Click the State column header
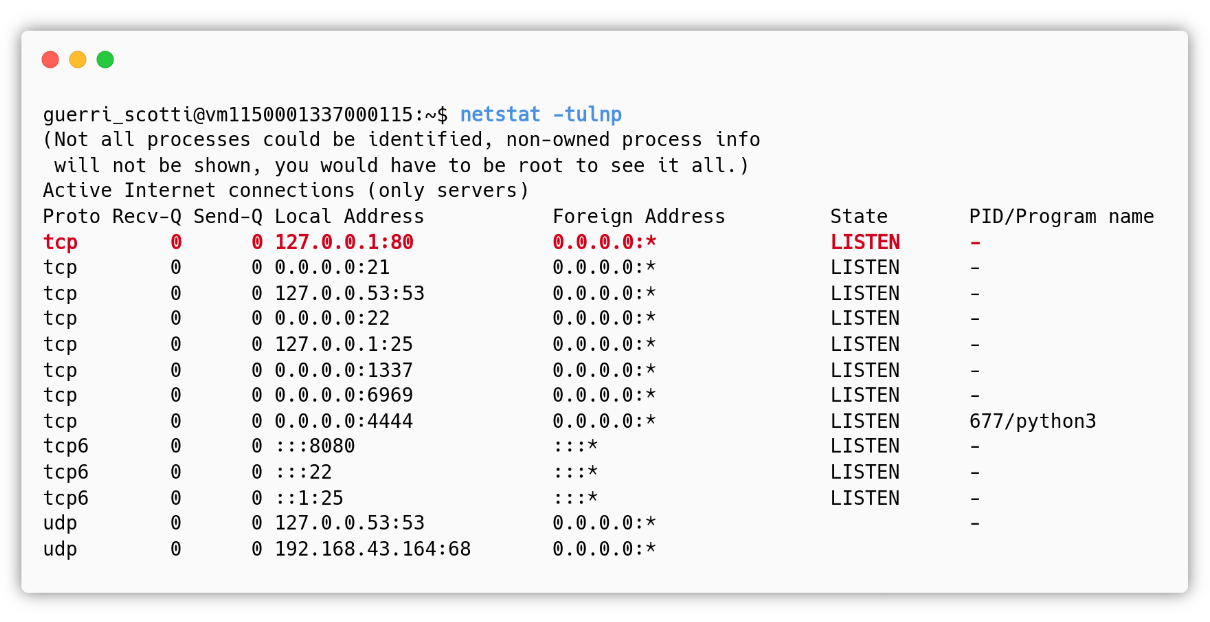Image resolution: width=1210 pixels, height=622 pixels. coord(859,216)
